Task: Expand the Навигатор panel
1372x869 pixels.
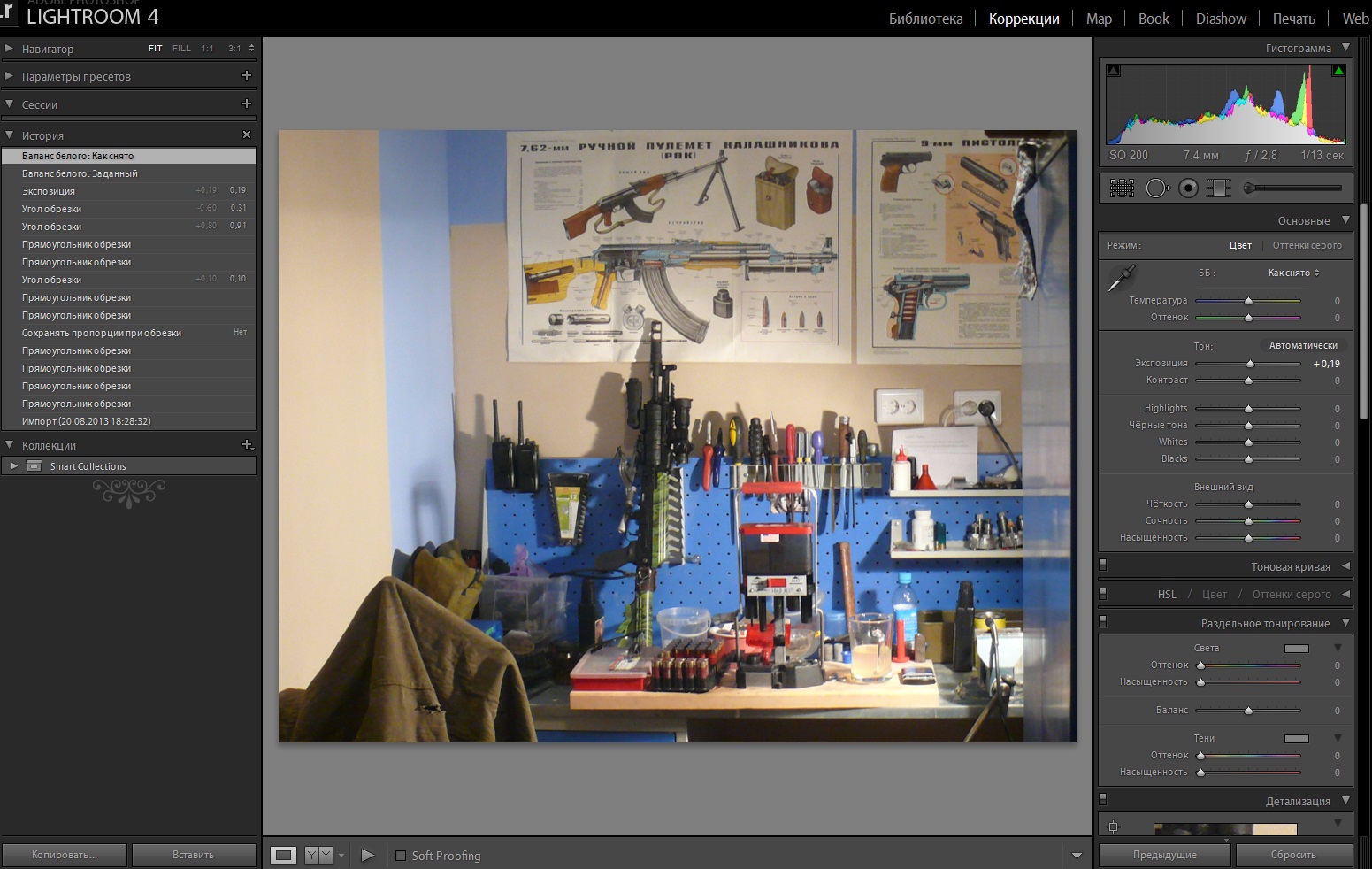Action: point(9,49)
